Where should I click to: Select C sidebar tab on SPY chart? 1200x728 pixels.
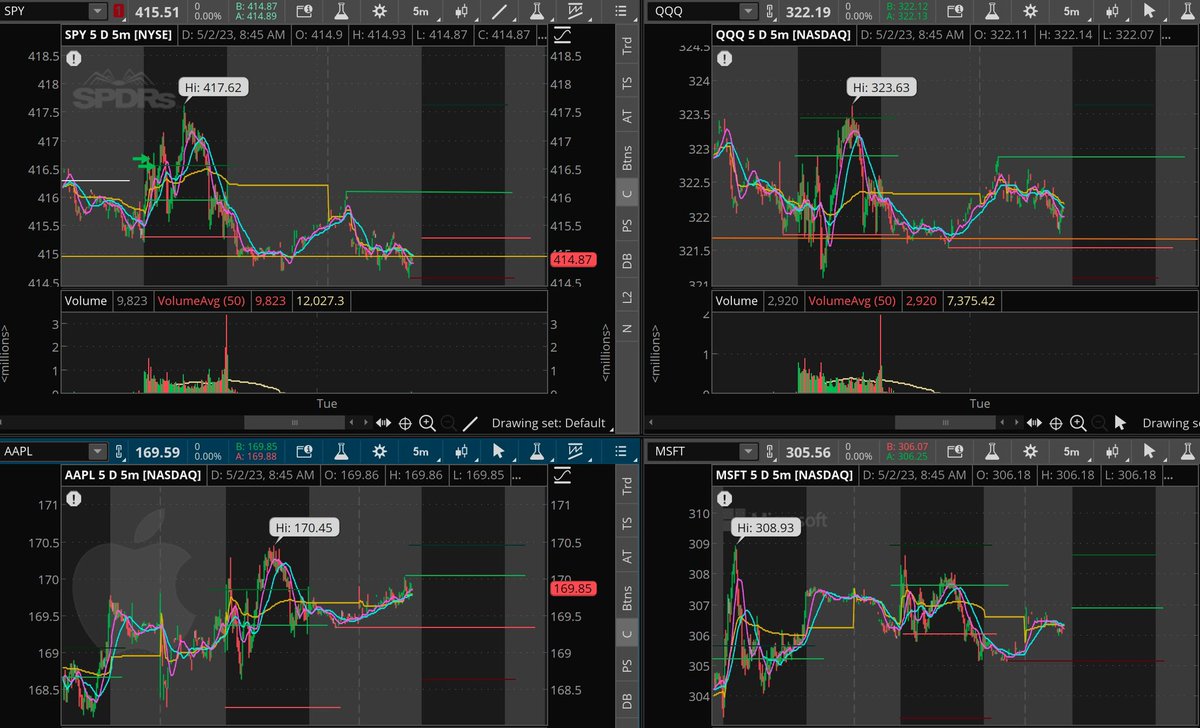point(626,194)
